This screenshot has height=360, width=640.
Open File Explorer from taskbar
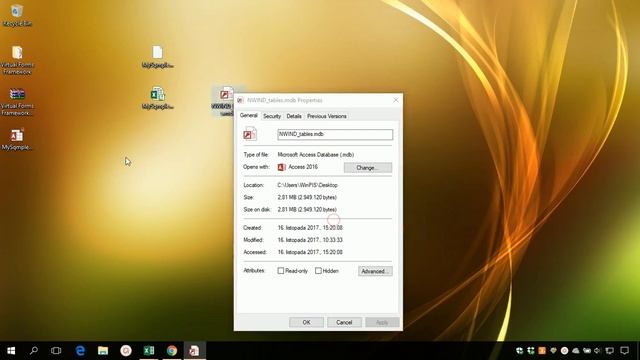[x=103, y=350]
